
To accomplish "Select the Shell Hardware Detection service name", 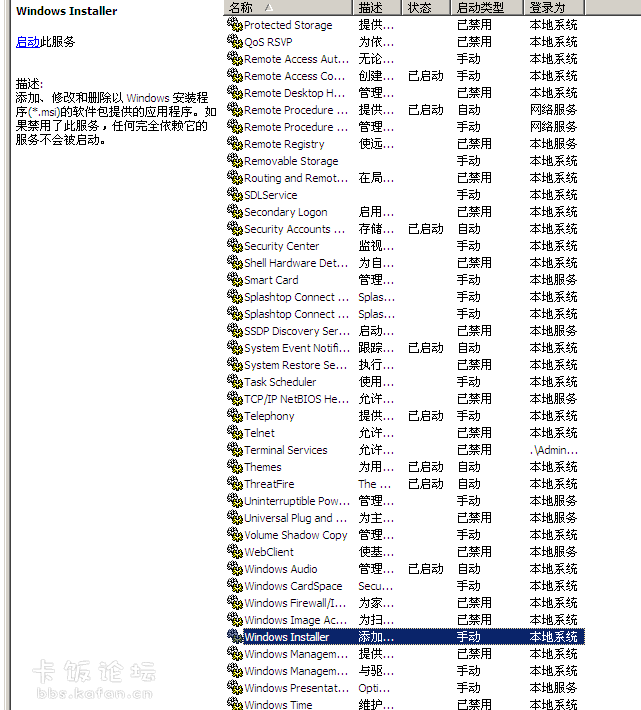I will click(x=297, y=263).
